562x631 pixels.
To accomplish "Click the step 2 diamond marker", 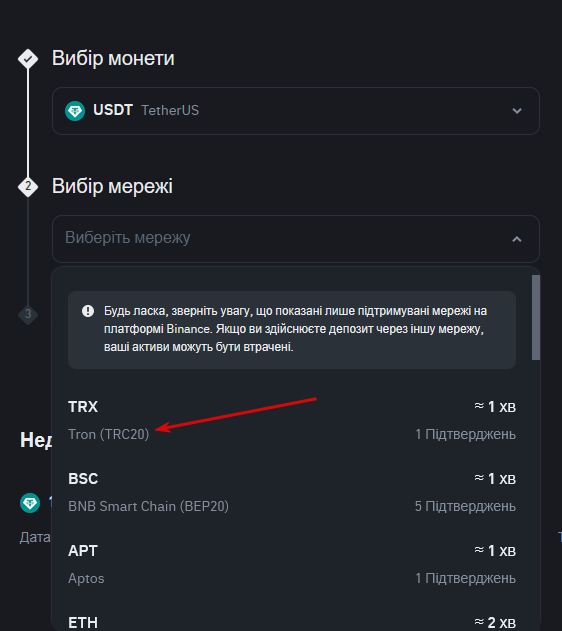I will 28,187.
